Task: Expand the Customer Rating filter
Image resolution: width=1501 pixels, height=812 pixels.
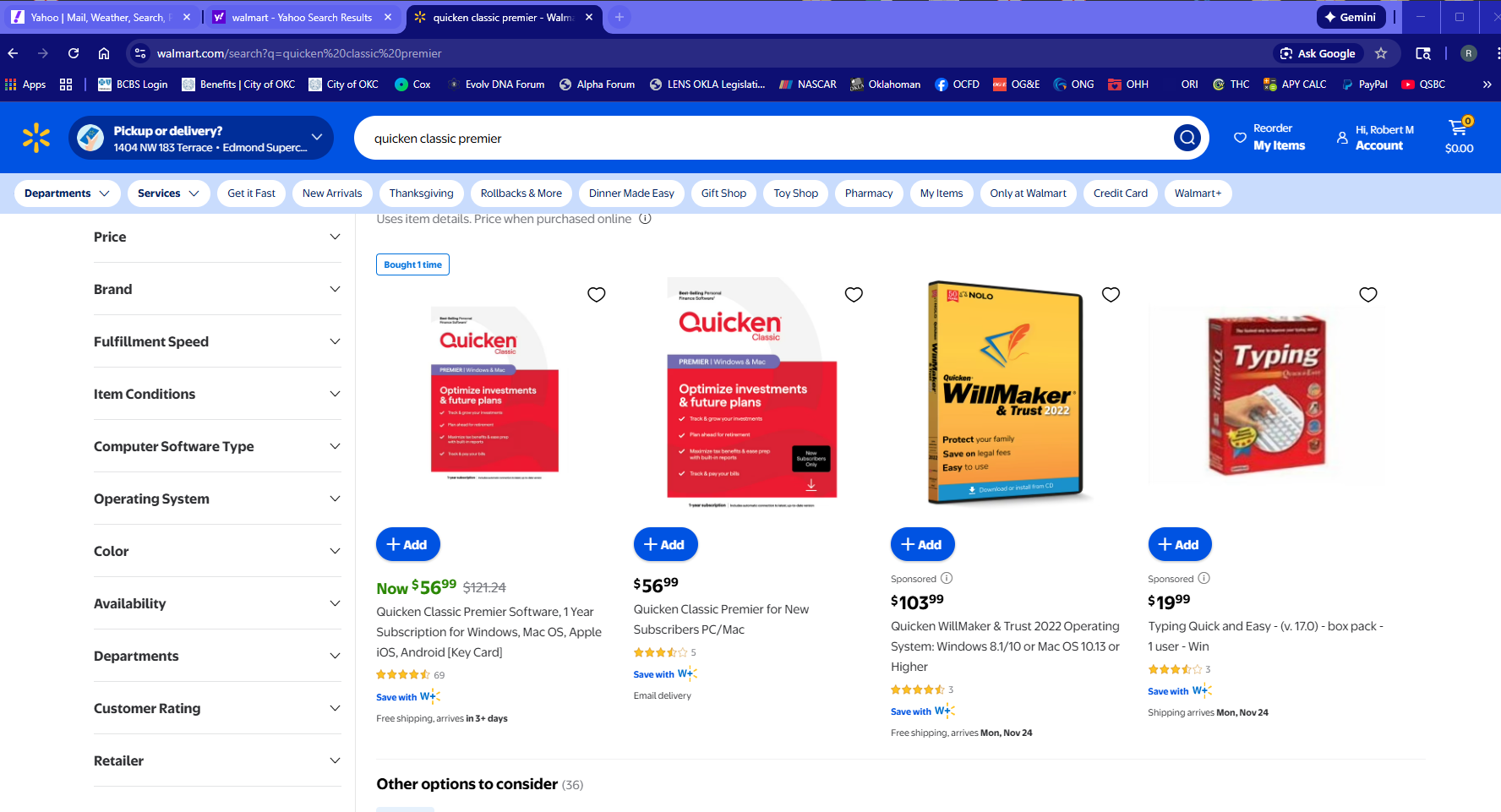Action: coord(218,708)
